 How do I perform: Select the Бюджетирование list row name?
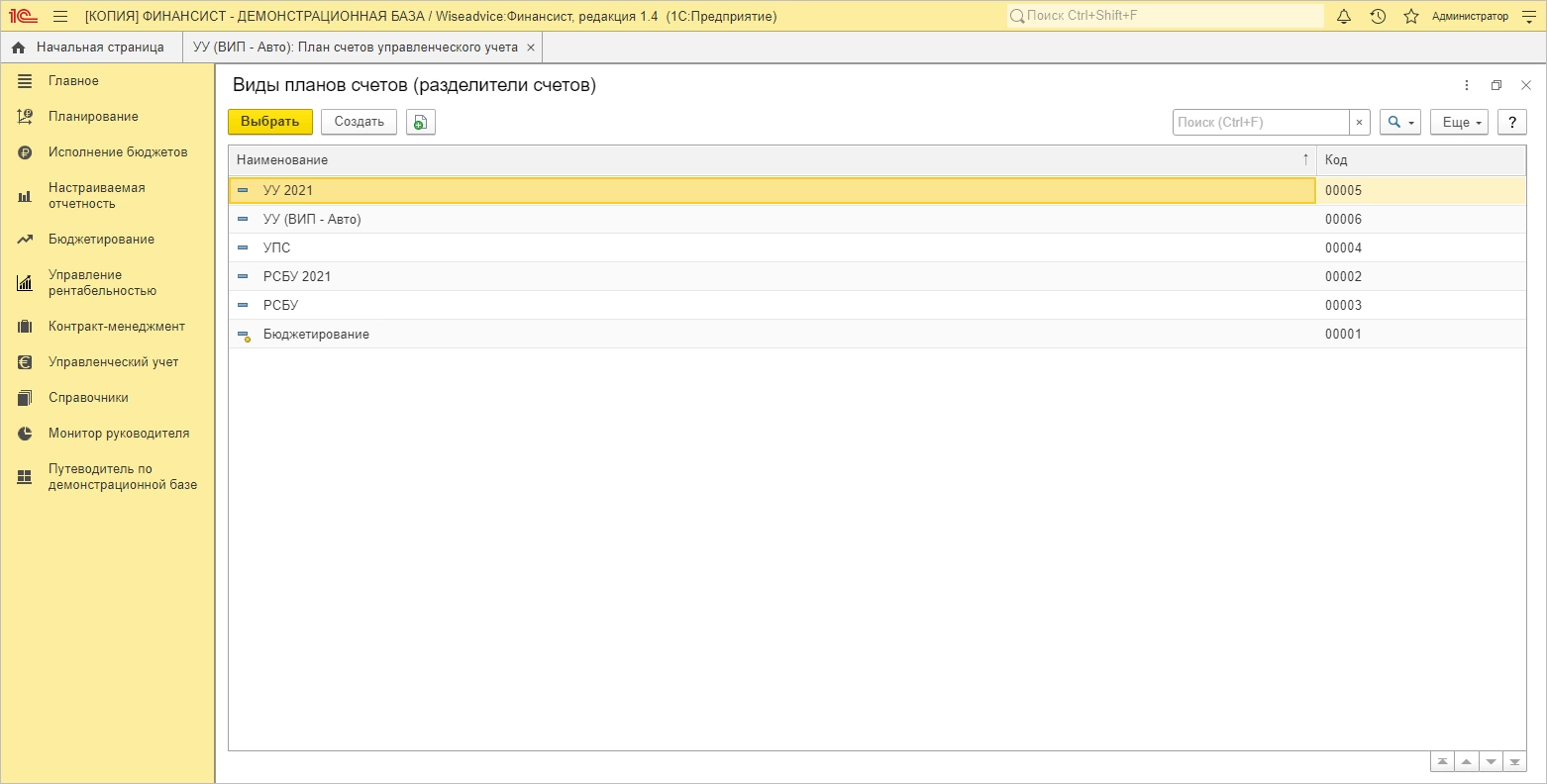pyautogui.click(x=316, y=334)
